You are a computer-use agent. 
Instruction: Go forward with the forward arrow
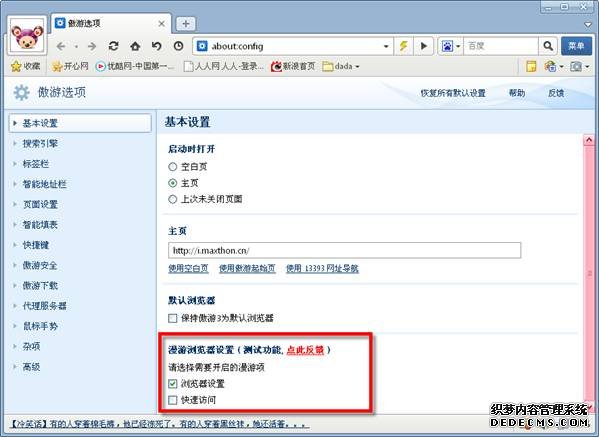pos(92,47)
